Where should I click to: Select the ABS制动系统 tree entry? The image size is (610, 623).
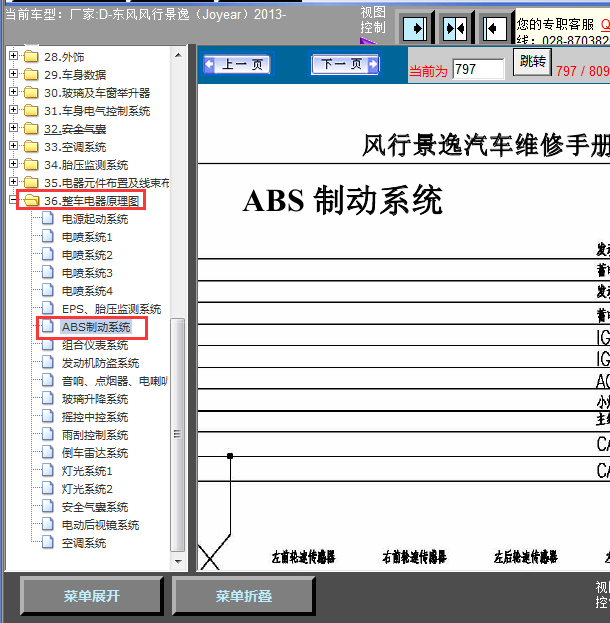coord(96,327)
